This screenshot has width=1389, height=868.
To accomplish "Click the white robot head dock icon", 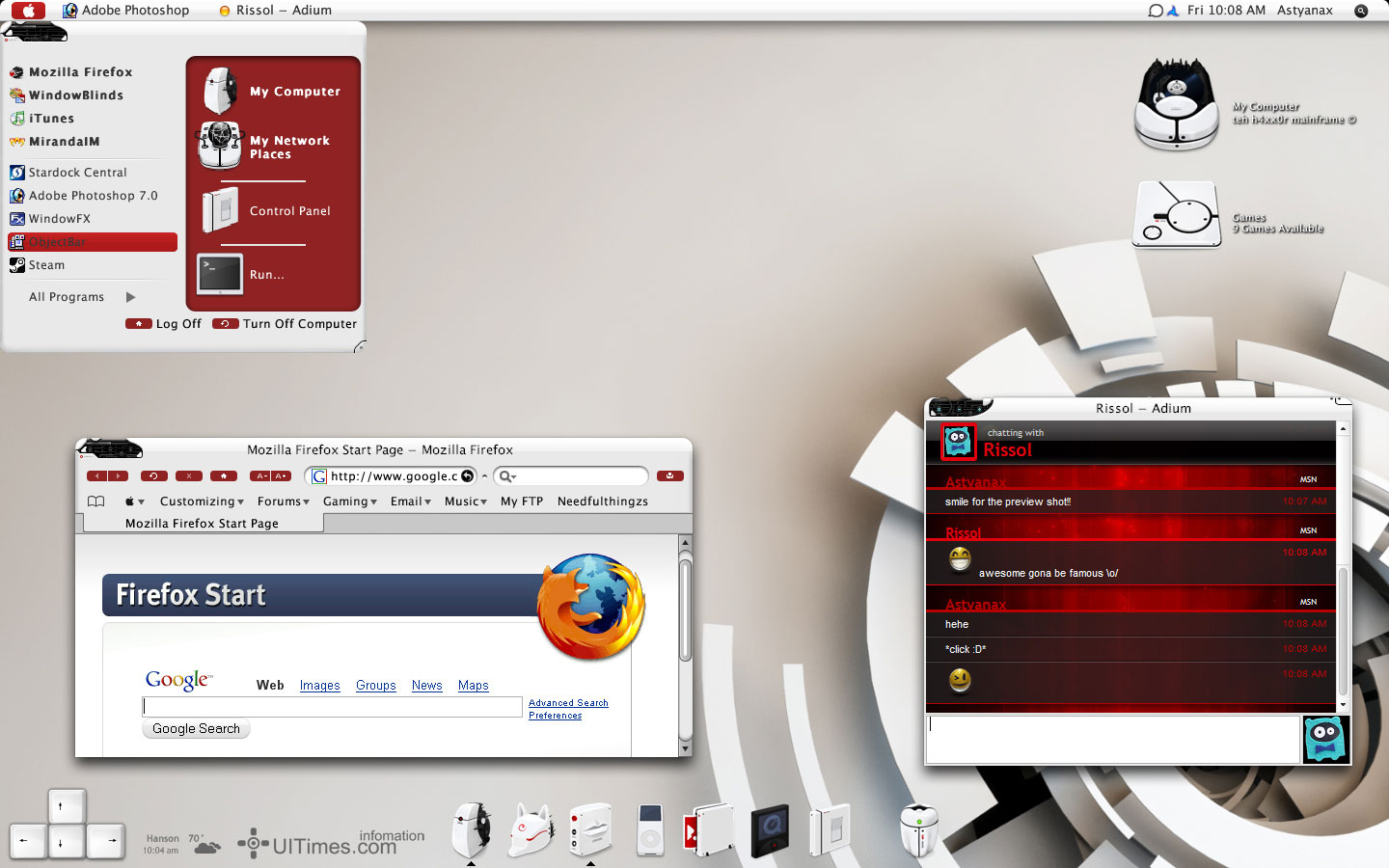I will tap(472, 829).
